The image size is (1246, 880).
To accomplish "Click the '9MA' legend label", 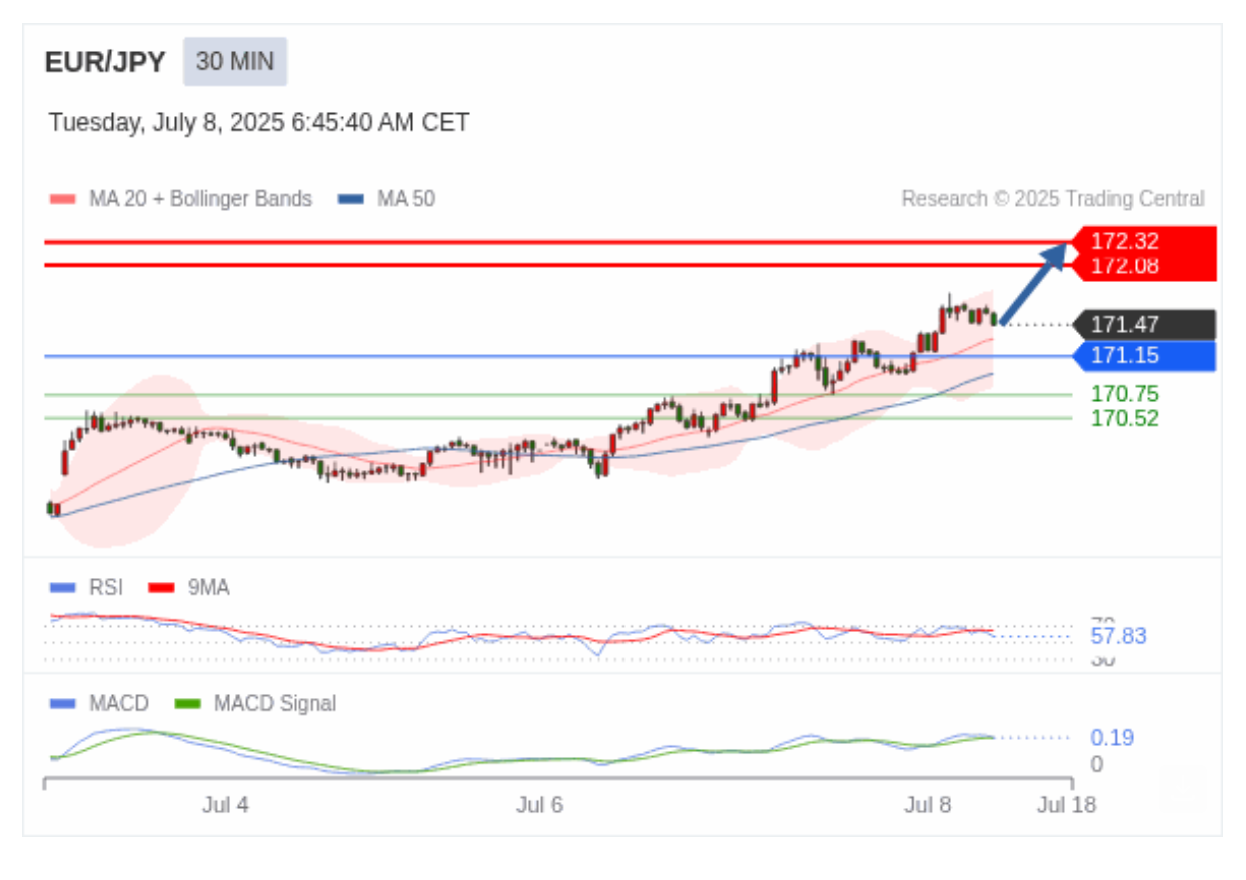I will (x=208, y=587).
